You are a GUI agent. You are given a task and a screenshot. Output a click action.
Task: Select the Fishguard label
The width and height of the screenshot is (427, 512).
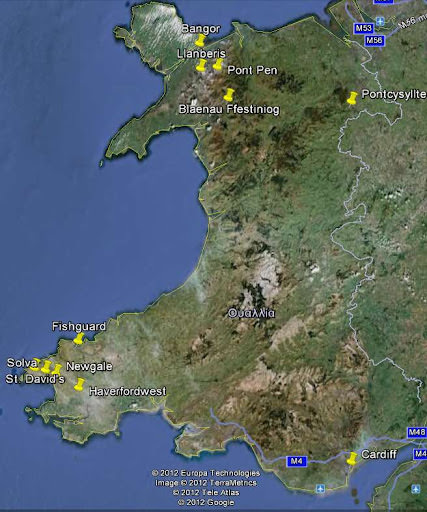(x=79, y=326)
